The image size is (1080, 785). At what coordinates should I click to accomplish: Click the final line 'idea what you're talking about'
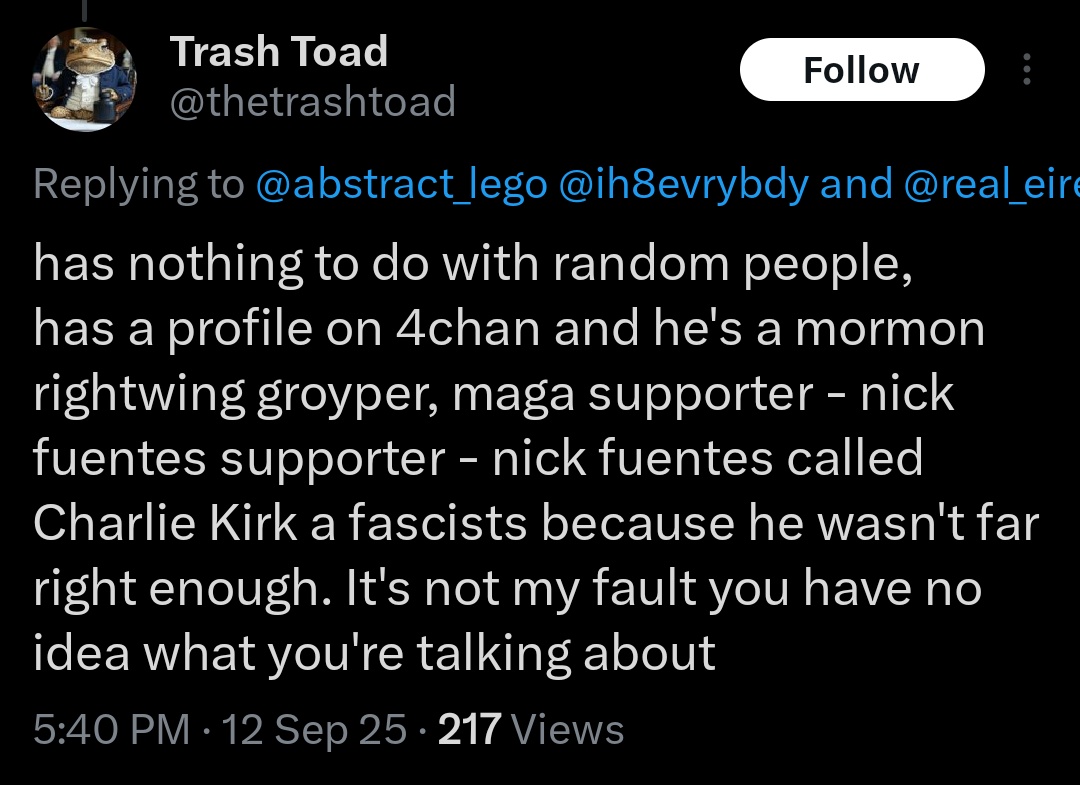[375, 653]
